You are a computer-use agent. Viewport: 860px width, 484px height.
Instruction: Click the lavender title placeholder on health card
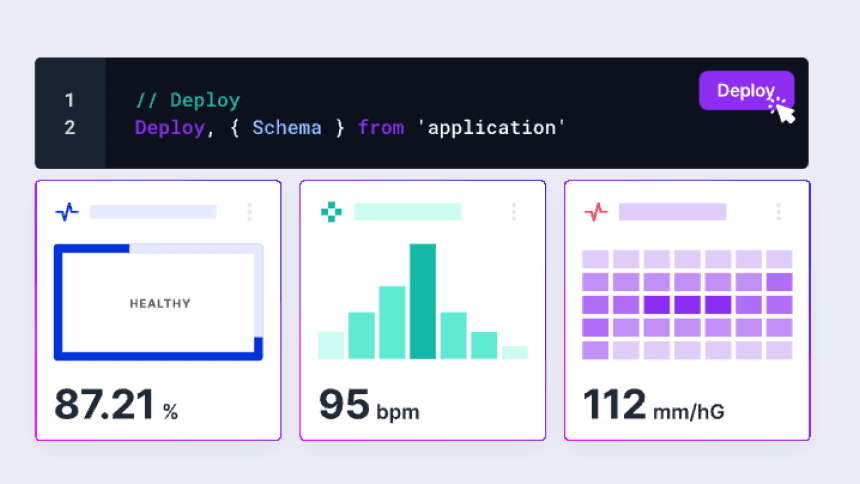pyautogui.click(x=153, y=212)
